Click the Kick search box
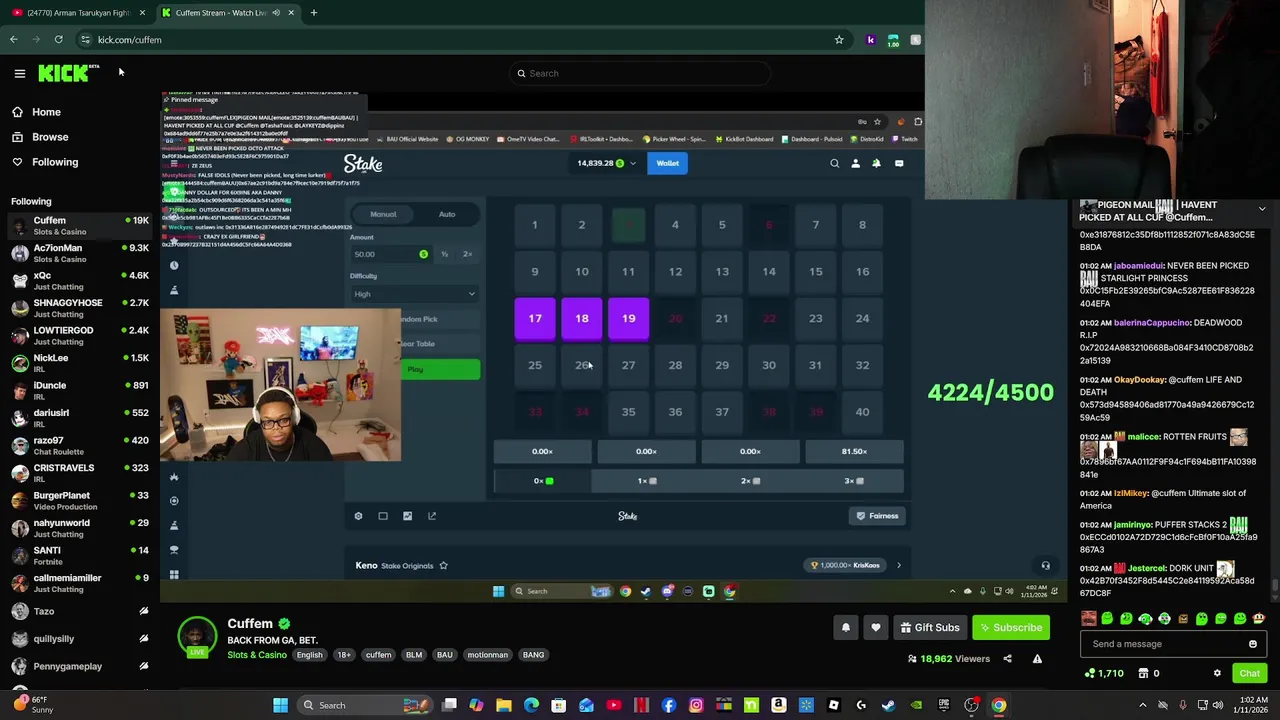 click(x=640, y=73)
